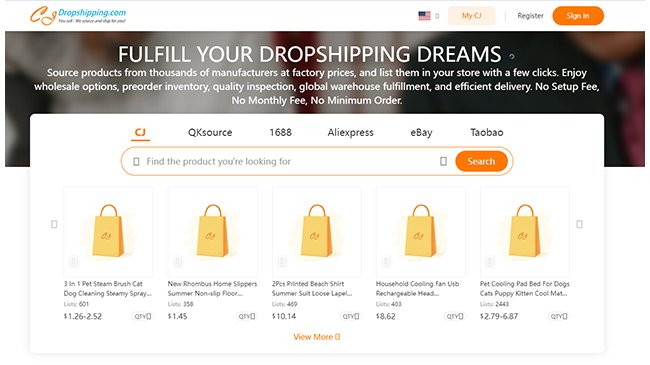Click the small icon on Home Slippers image
Screen dimensions: 650x365
[178, 261]
